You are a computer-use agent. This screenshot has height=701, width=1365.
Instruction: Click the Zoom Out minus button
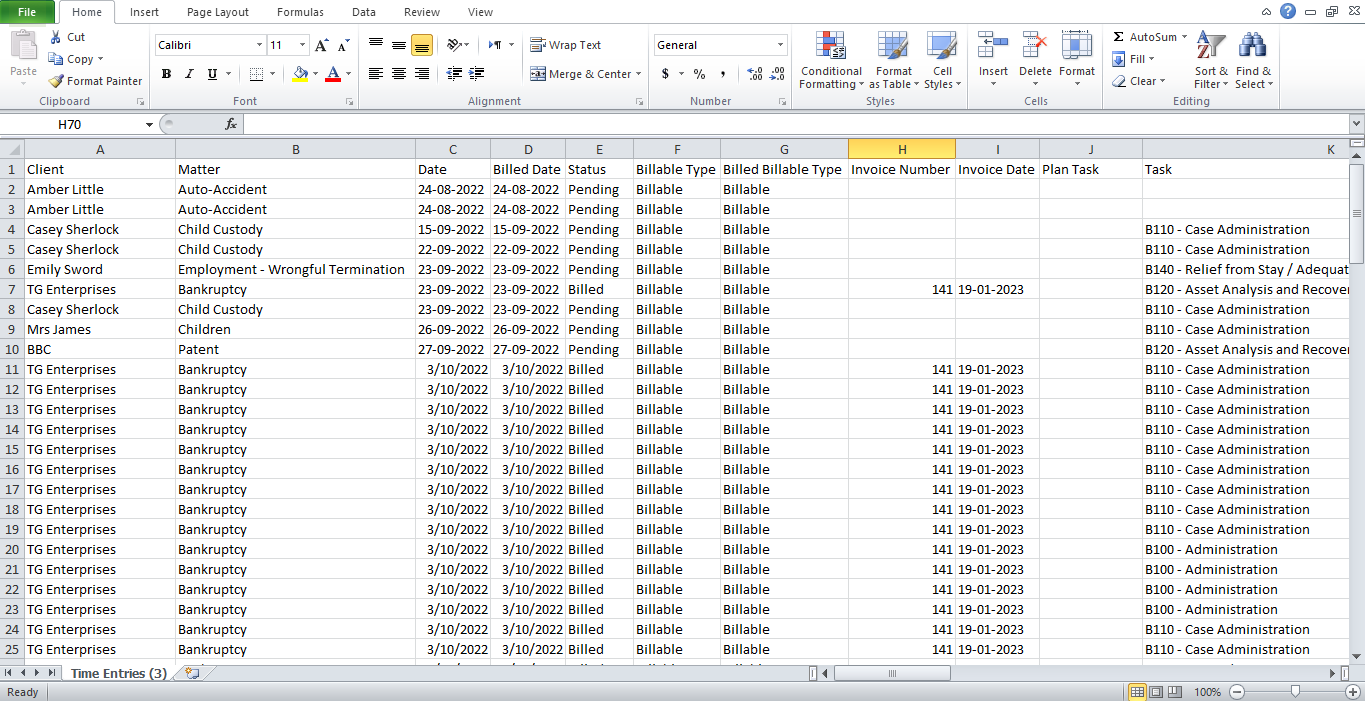coord(1237,692)
